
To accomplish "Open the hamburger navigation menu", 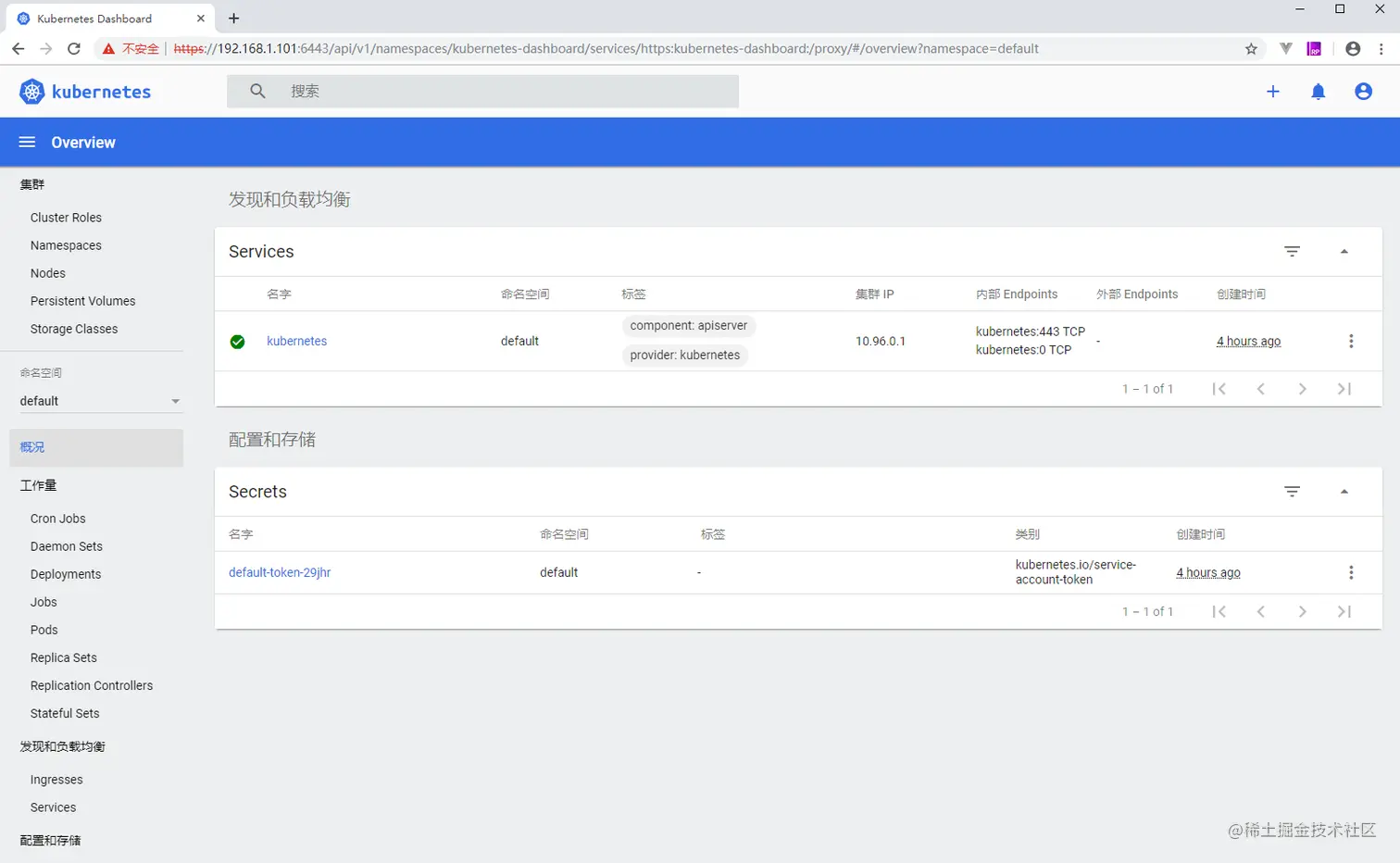I will point(27,142).
